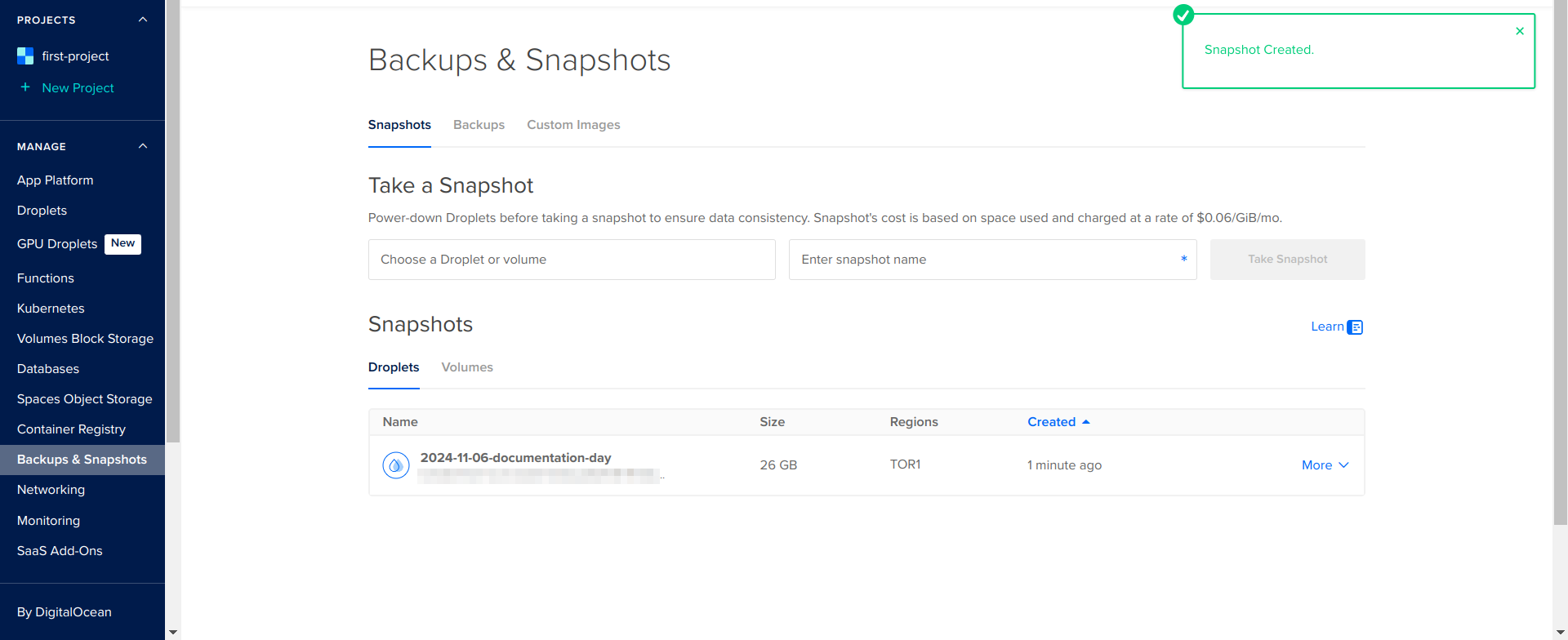Click the 1 minute ago timestamp
Image resolution: width=1568 pixels, height=640 pixels.
coord(1064,465)
